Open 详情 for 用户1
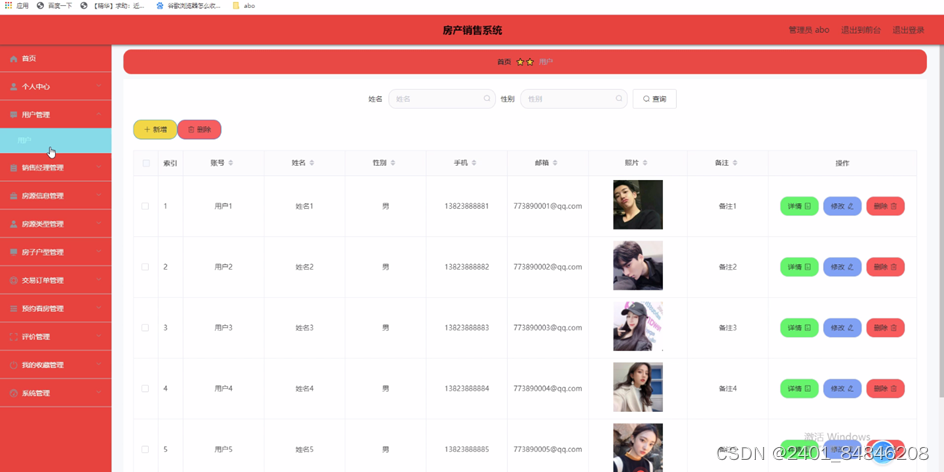The width and height of the screenshot is (944, 472). tap(799, 206)
